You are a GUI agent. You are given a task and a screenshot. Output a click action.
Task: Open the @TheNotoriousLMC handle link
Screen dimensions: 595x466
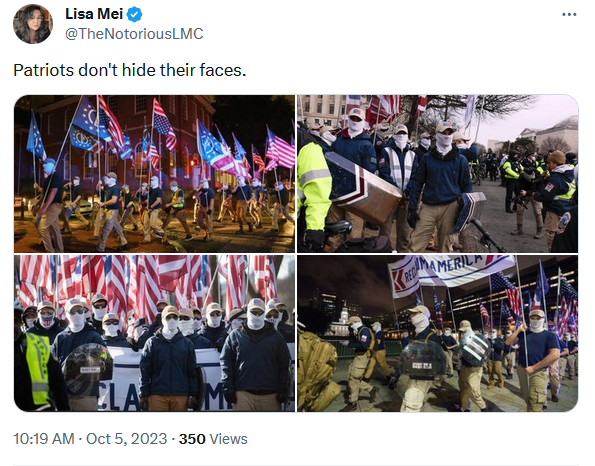(134, 34)
